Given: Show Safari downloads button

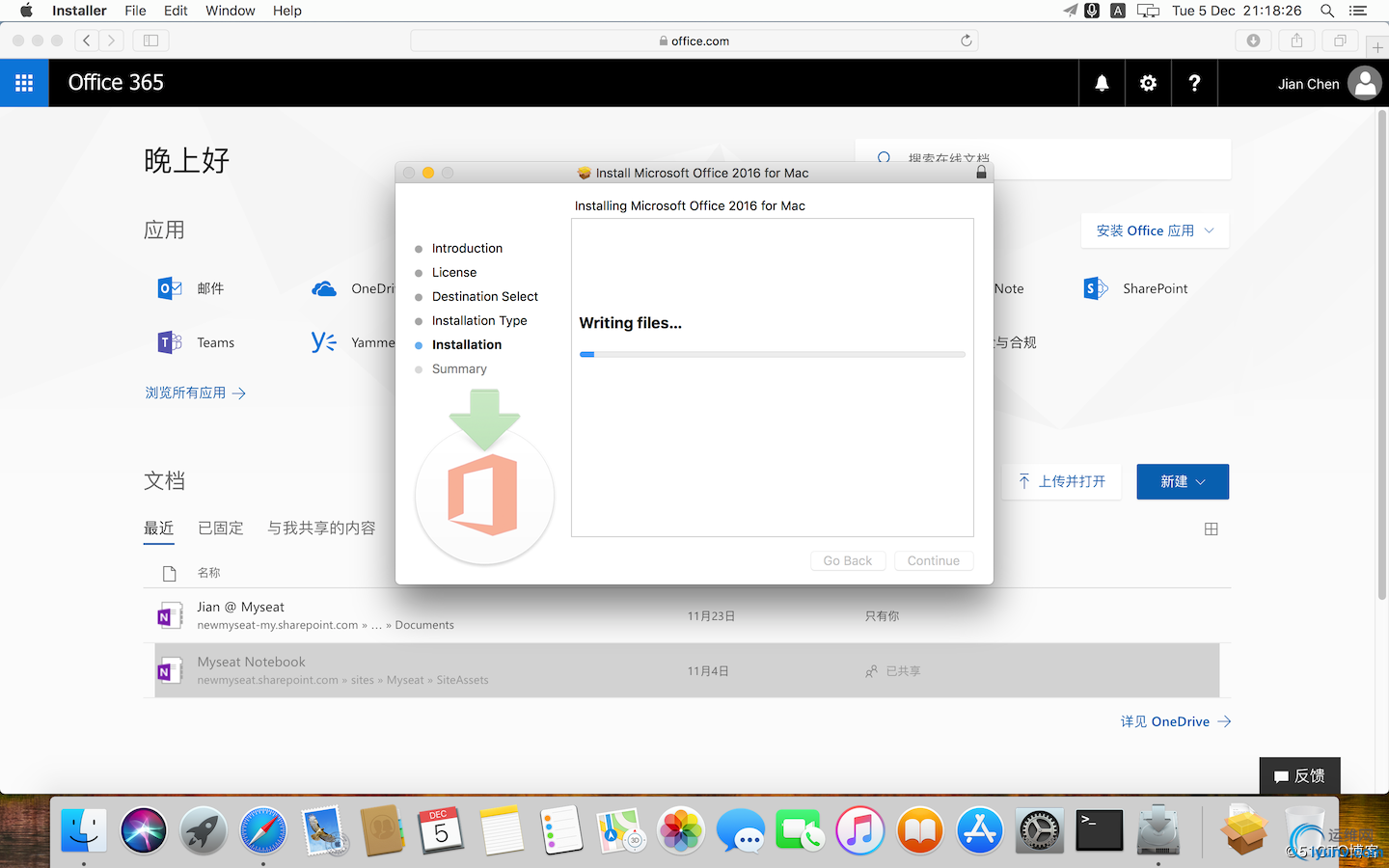Looking at the screenshot, I should pyautogui.click(x=1253, y=41).
